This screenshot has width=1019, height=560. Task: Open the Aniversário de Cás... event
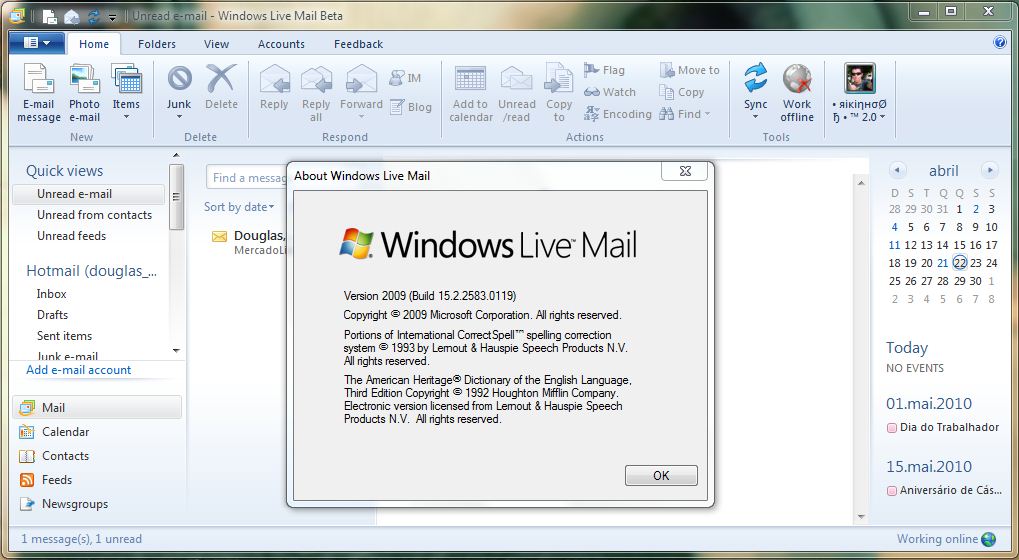click(x=944, y=490)
